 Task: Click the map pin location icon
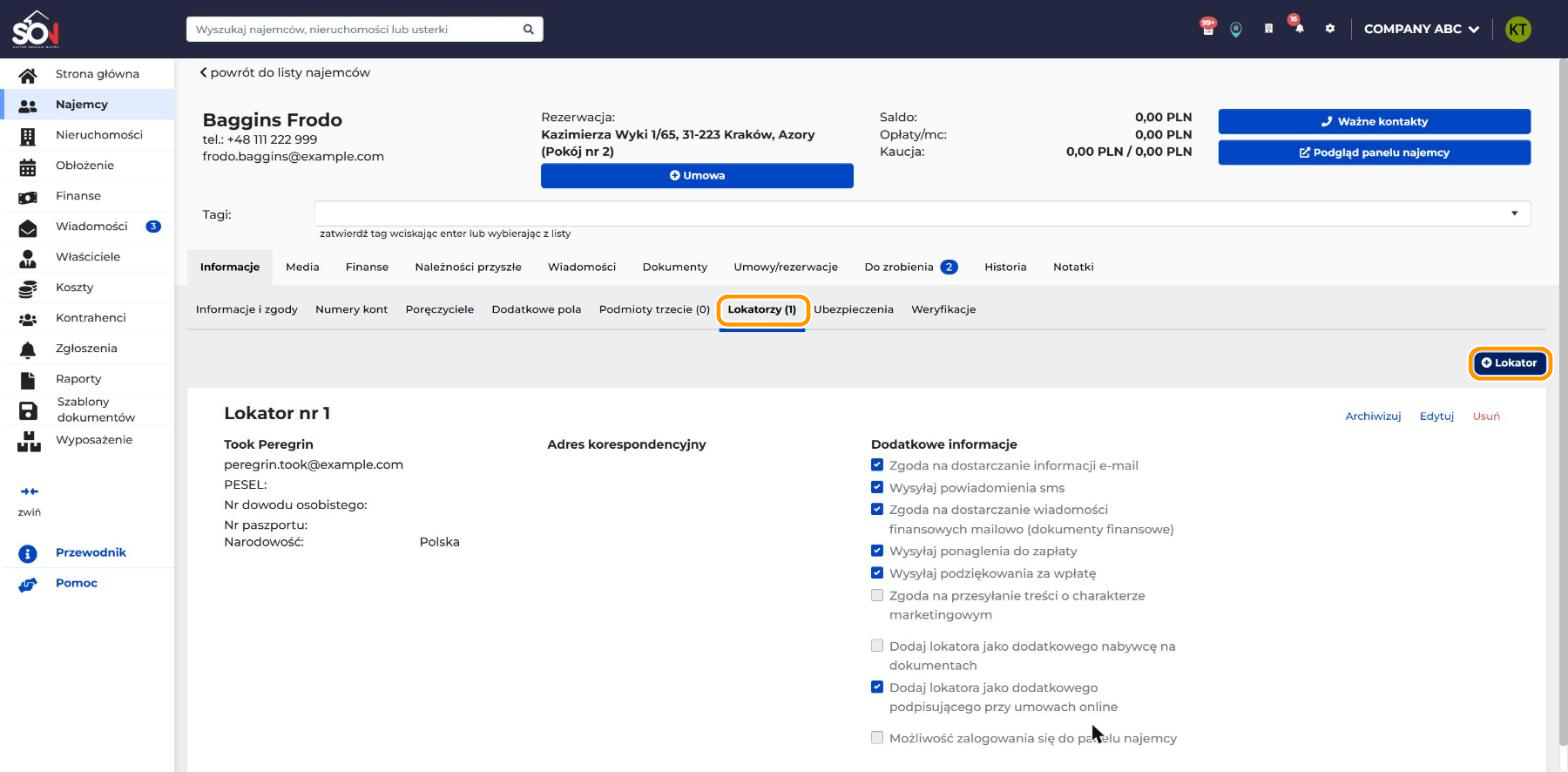pyautogui.click(x=1236, y=29)
